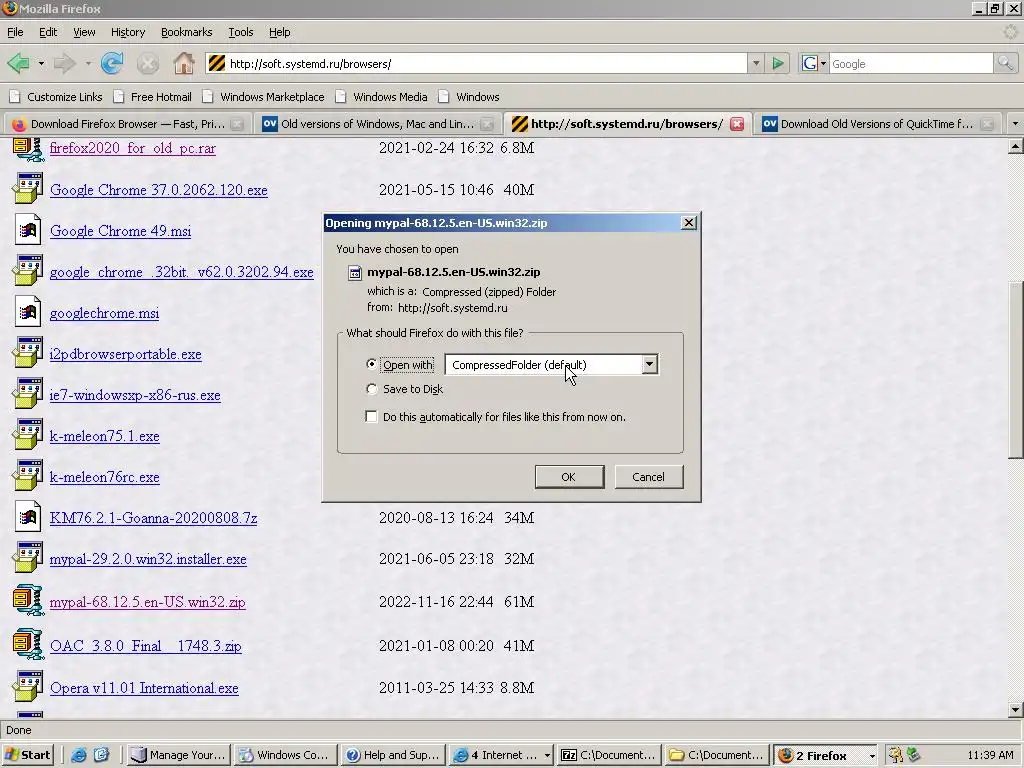Viewport: 1024px width, 768px height.
Task: Click the Google search input field
Action: click(x=911, y=63)
